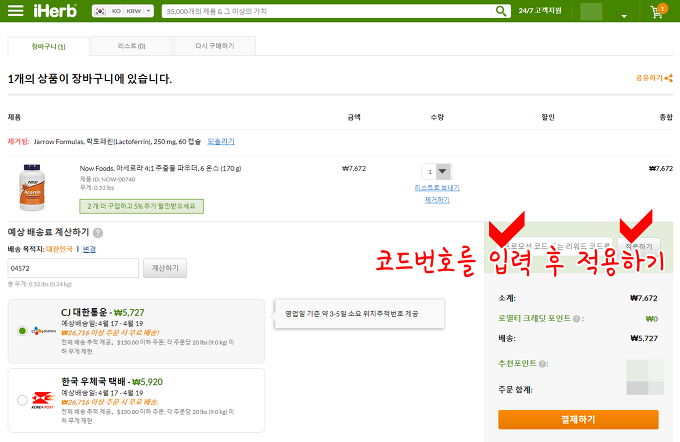Click 24/7 고객지원 menu item

[540, 10]
